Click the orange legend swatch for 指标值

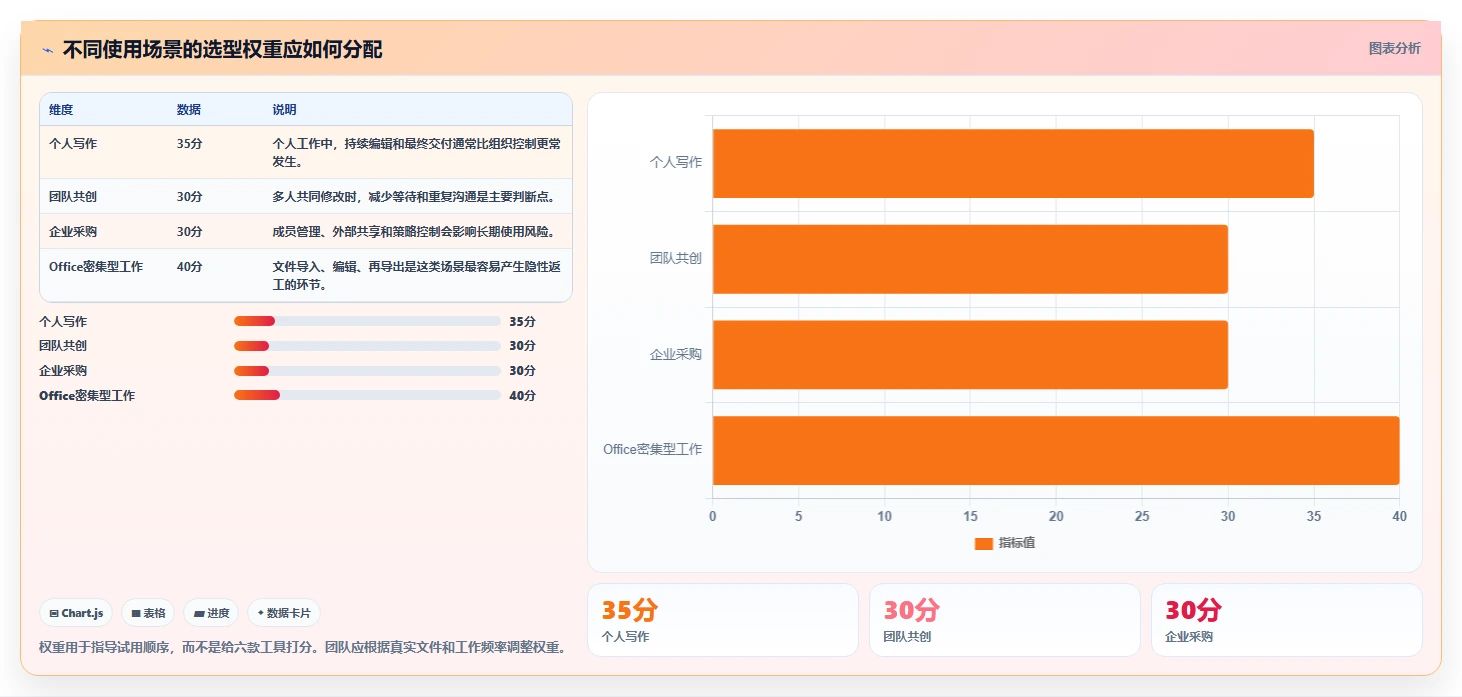tap(984, 543)
